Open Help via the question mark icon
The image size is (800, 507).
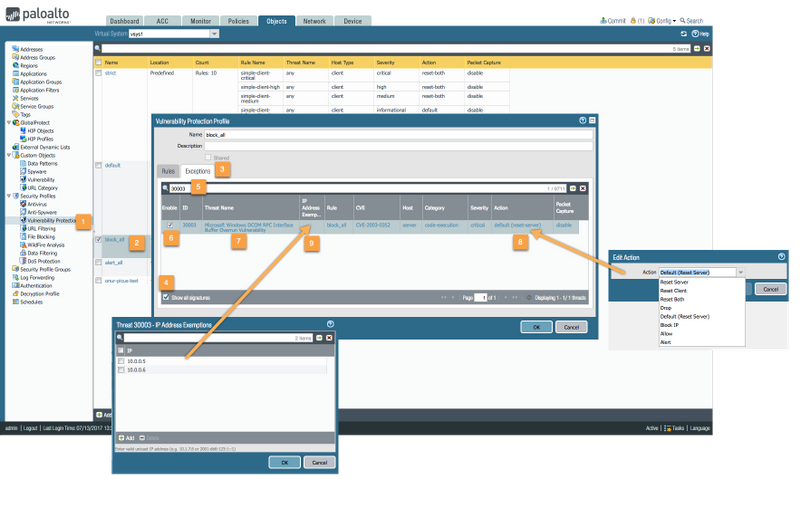pyautogui.click(x=695, y=34)
